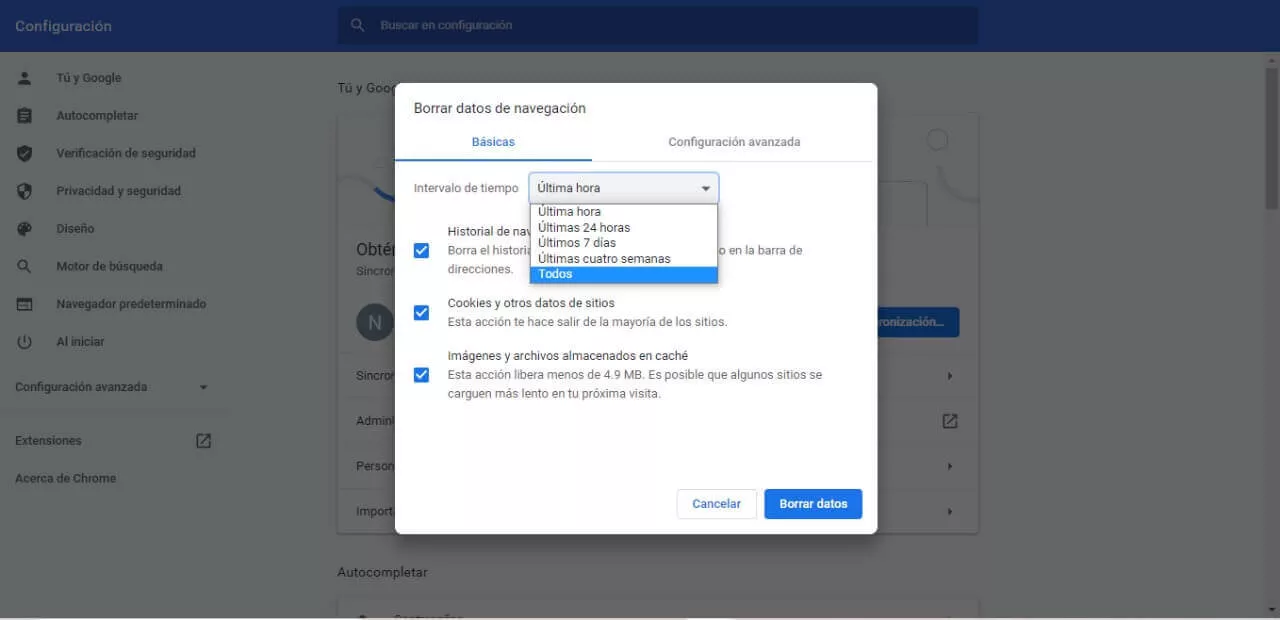Screen dimensions: 1280x620
Task: Click the Tú y Google person icon
Action: (x=25, y=78)
